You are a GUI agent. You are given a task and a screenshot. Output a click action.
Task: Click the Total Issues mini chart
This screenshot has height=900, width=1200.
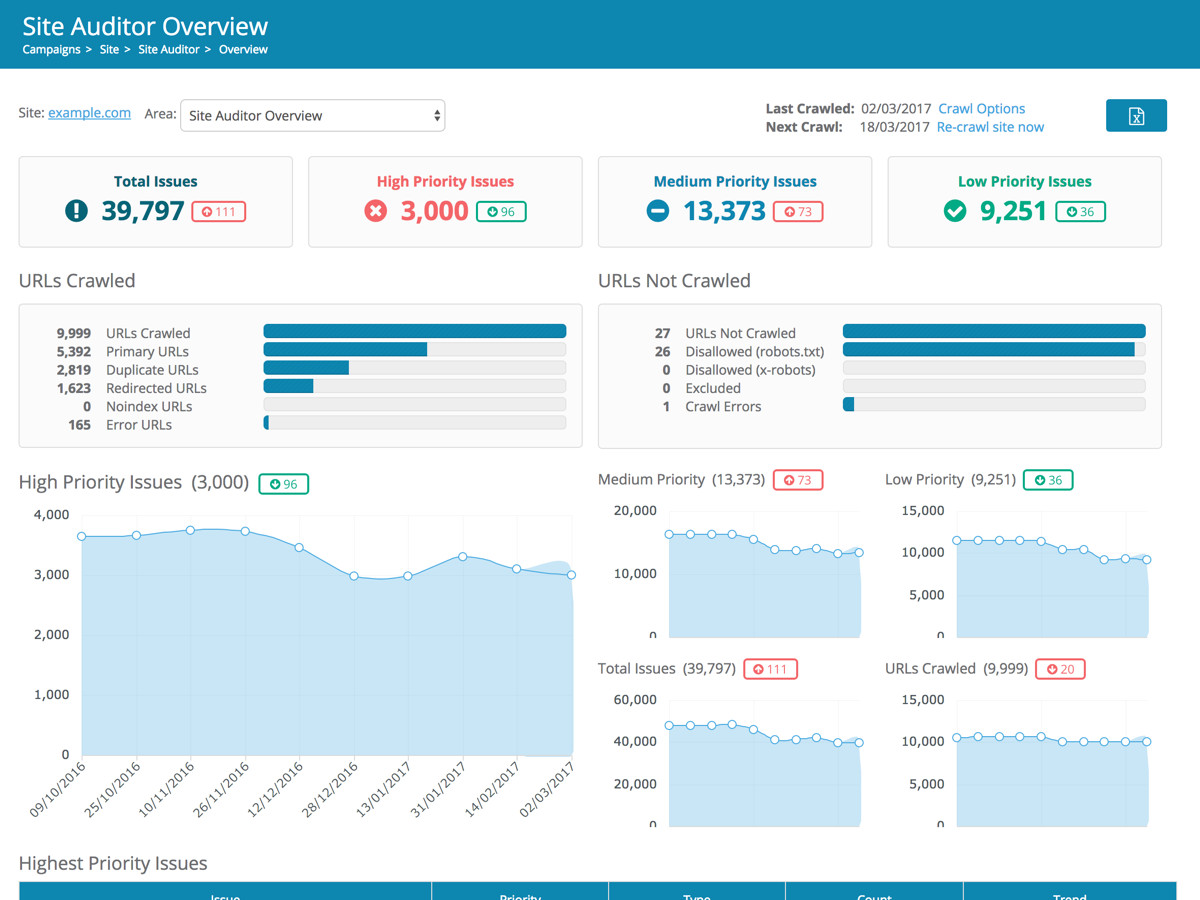(x=765, y=762)
